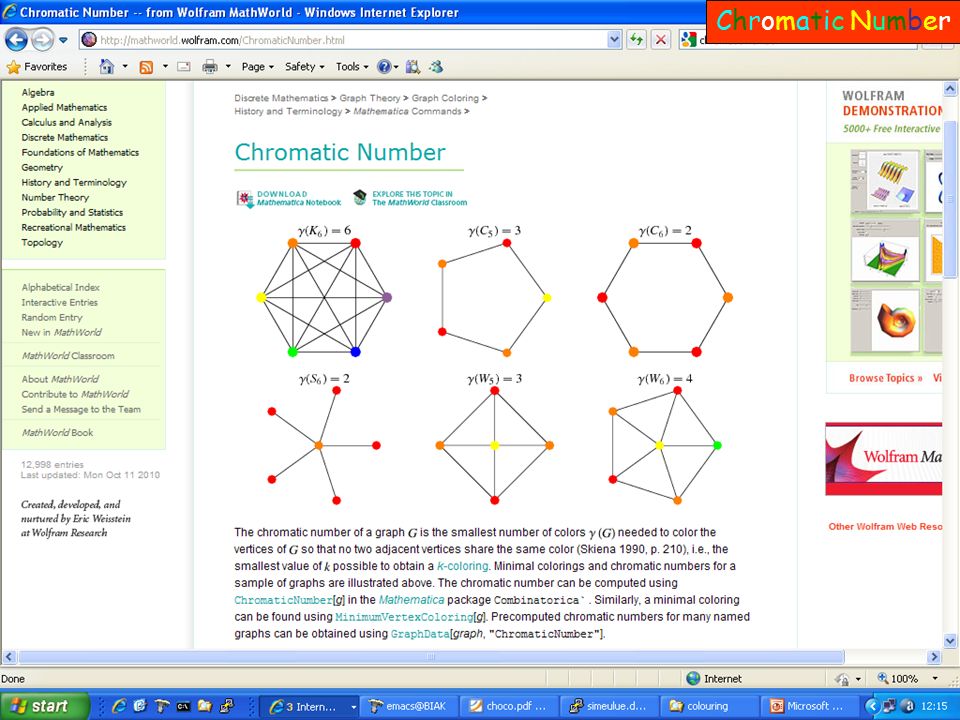Screen dimensions: 960x720
Task: Click the horizontal scrollbar right arrow
Action: (x=934, y=657)
